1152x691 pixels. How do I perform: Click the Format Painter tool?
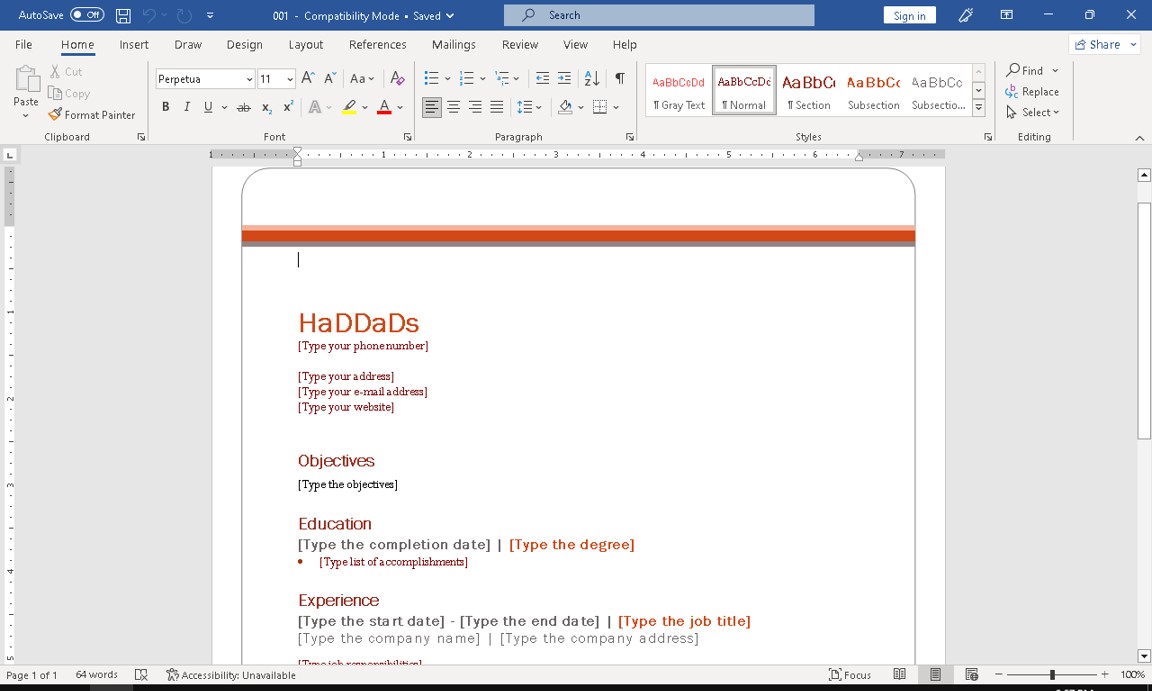coord(92,115)
